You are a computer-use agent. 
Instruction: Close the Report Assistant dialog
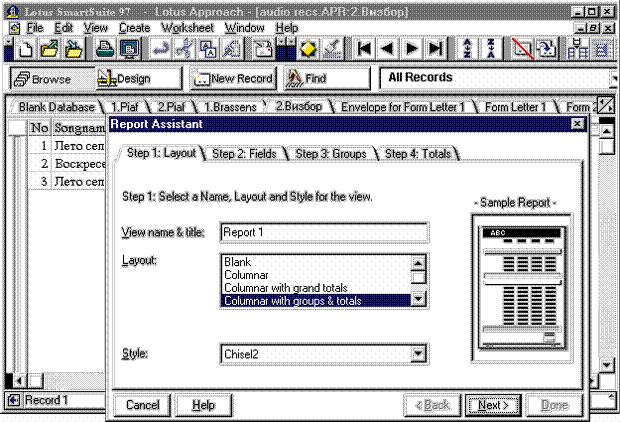click(577, 124)
